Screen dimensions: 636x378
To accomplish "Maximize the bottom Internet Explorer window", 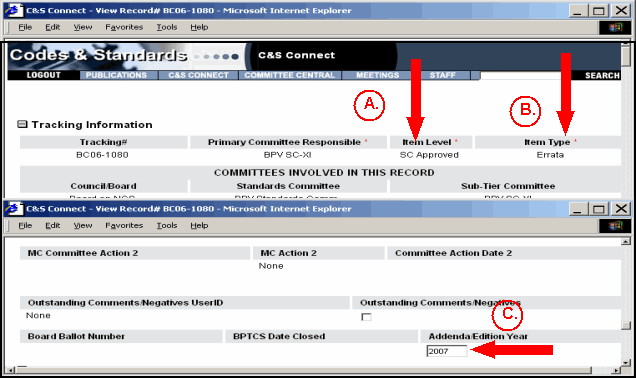I will pos(599,209).
